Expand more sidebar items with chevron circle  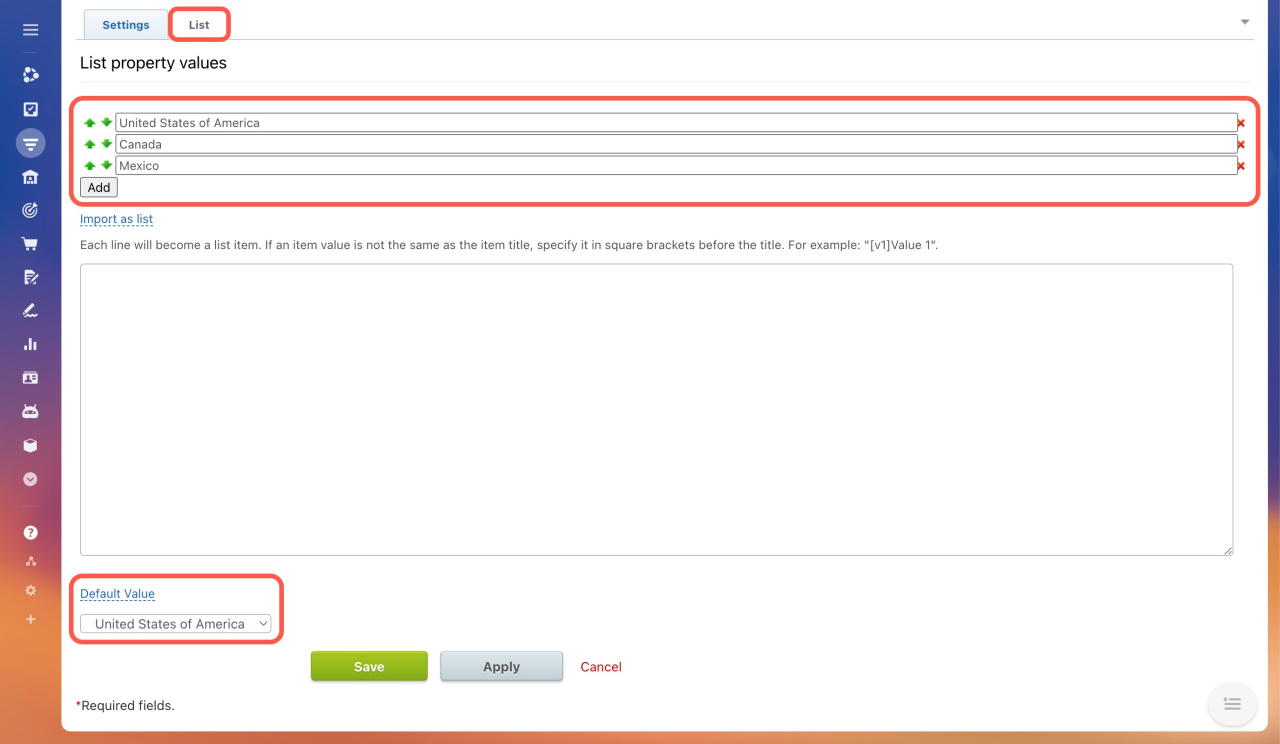30,479
